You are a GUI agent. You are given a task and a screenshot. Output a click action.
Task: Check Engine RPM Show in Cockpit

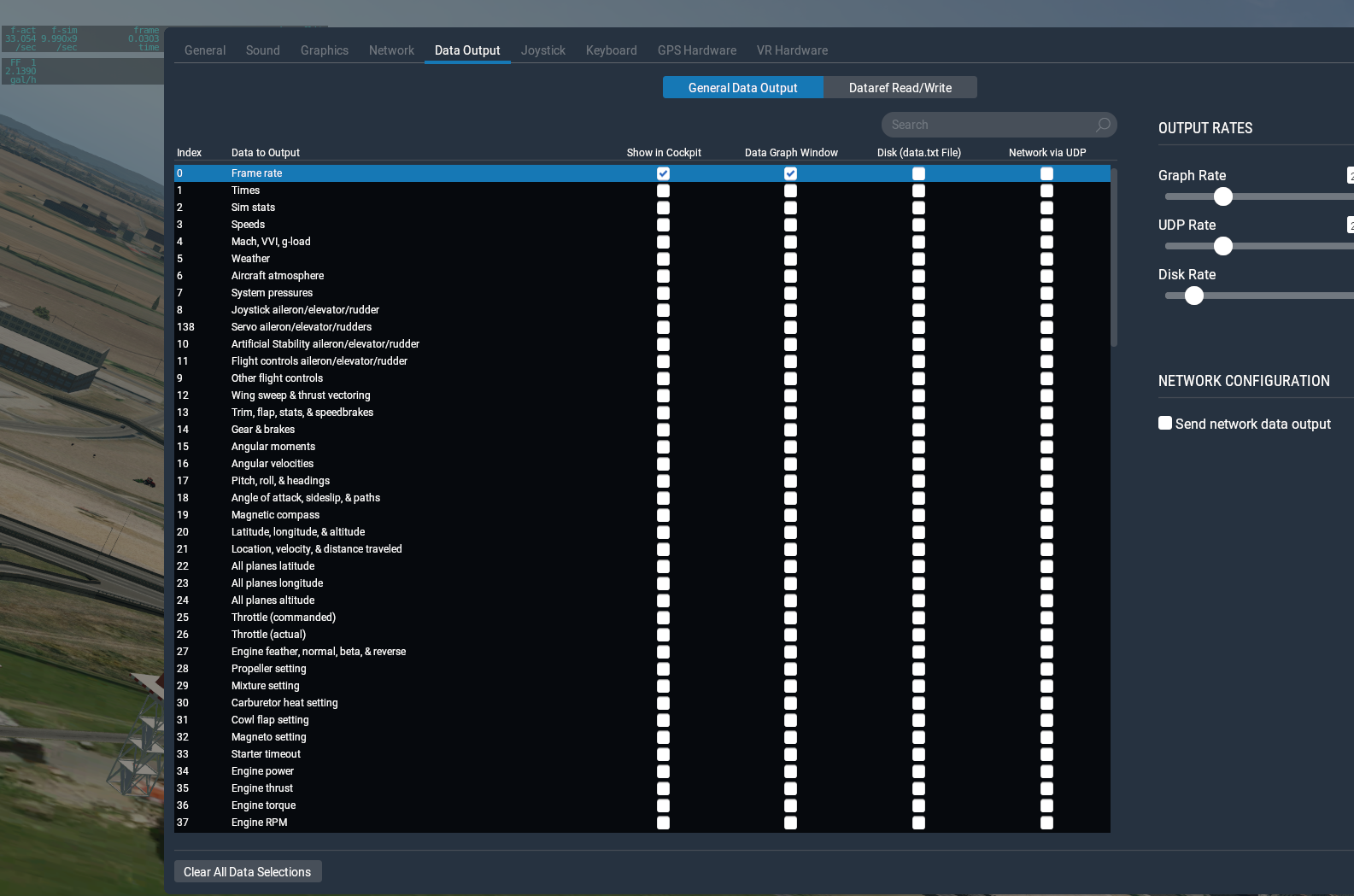click(x=663, y=823)
